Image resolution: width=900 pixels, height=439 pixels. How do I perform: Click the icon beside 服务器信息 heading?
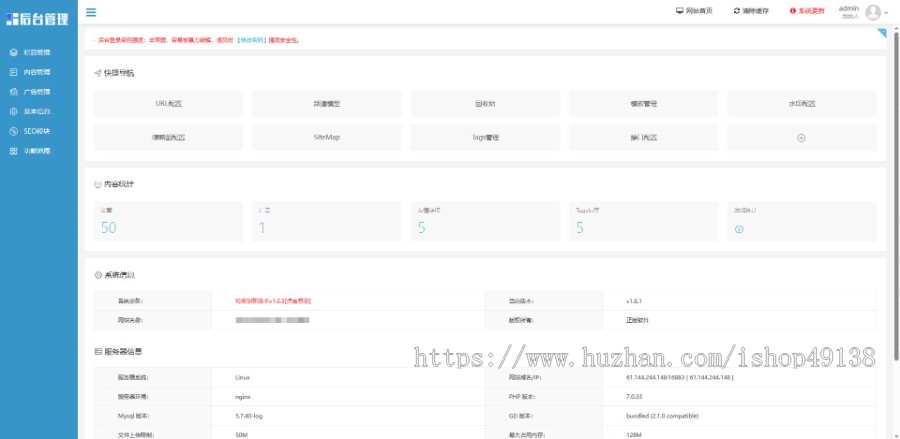coord(98,351)
